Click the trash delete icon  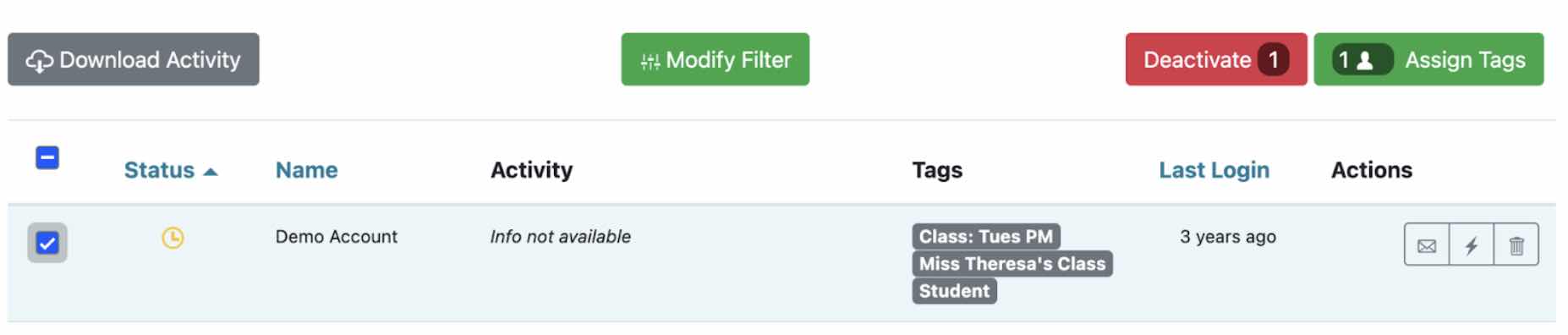1516,245
